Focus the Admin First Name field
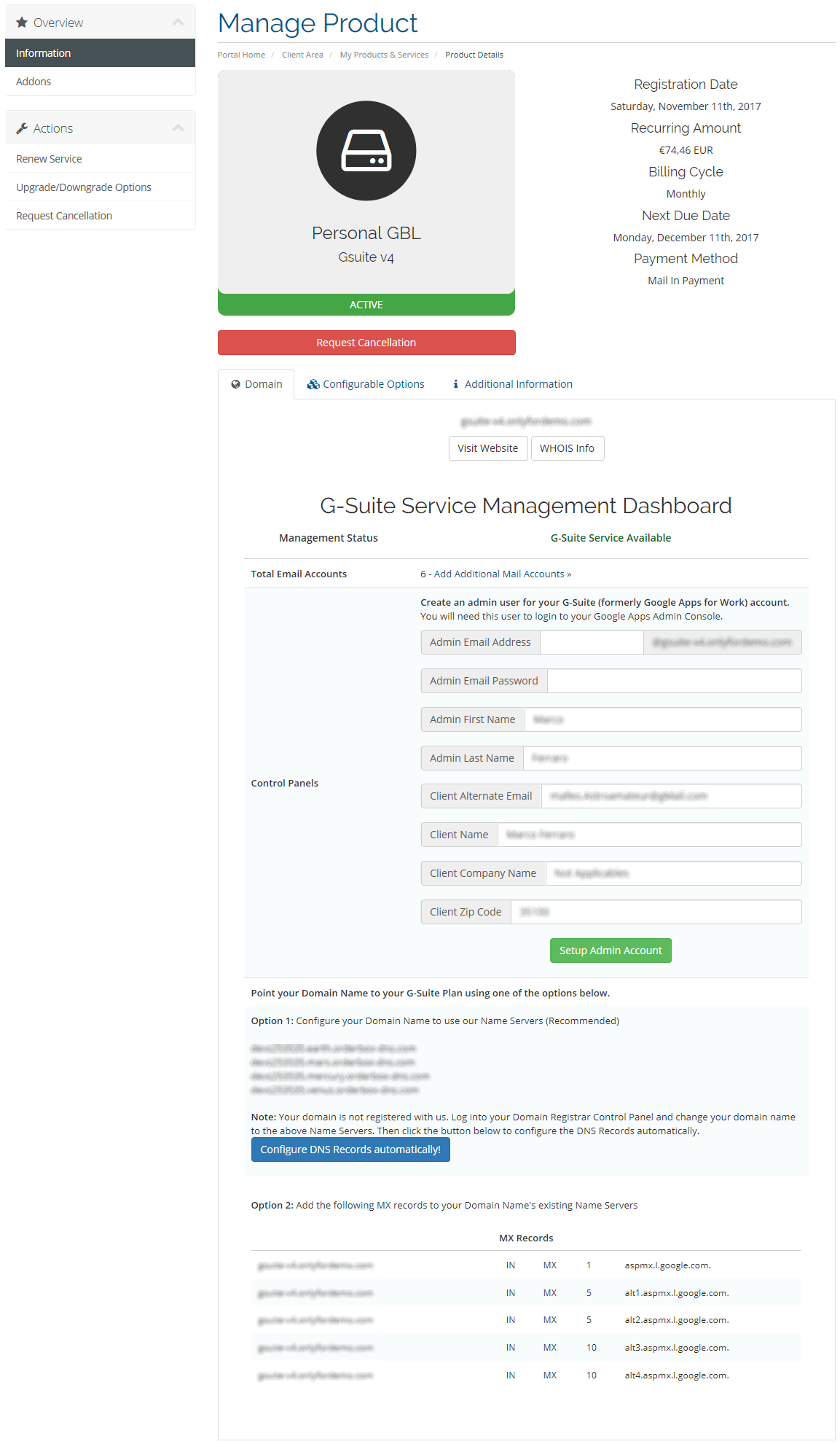This screenshot has height=1444, width=840. click(663, 719)
